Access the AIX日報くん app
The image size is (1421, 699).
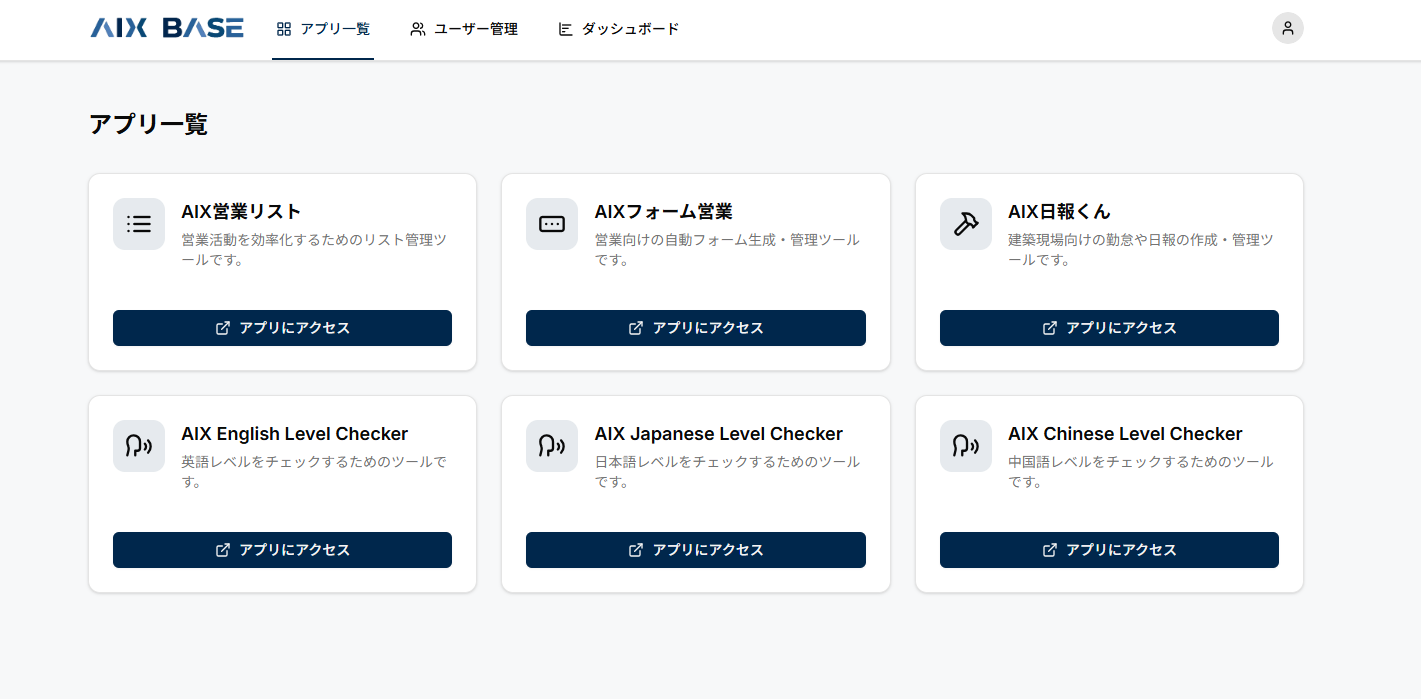[x=1108, y=327]
